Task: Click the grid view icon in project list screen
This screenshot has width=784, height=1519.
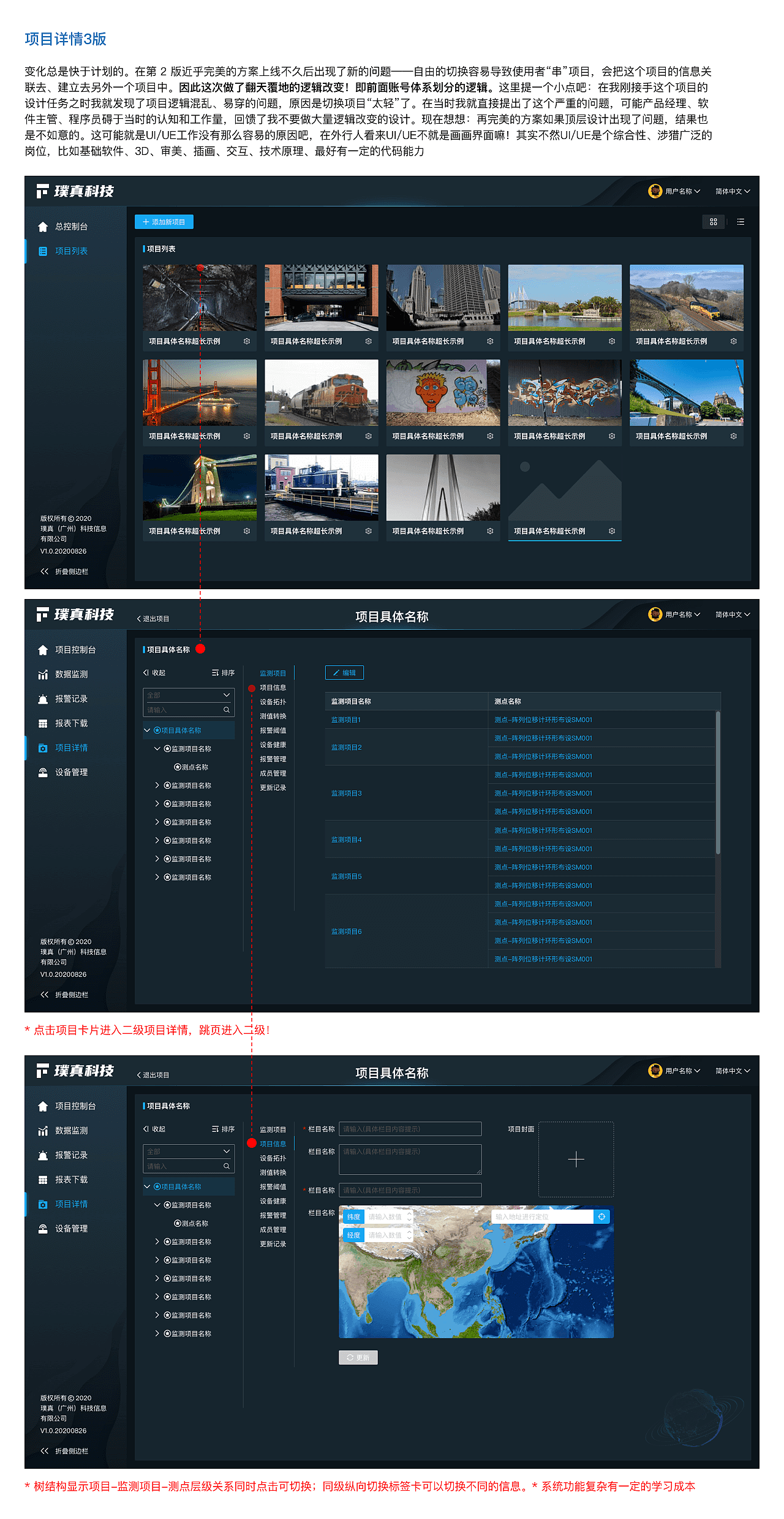Action: (x=713, y=222)
